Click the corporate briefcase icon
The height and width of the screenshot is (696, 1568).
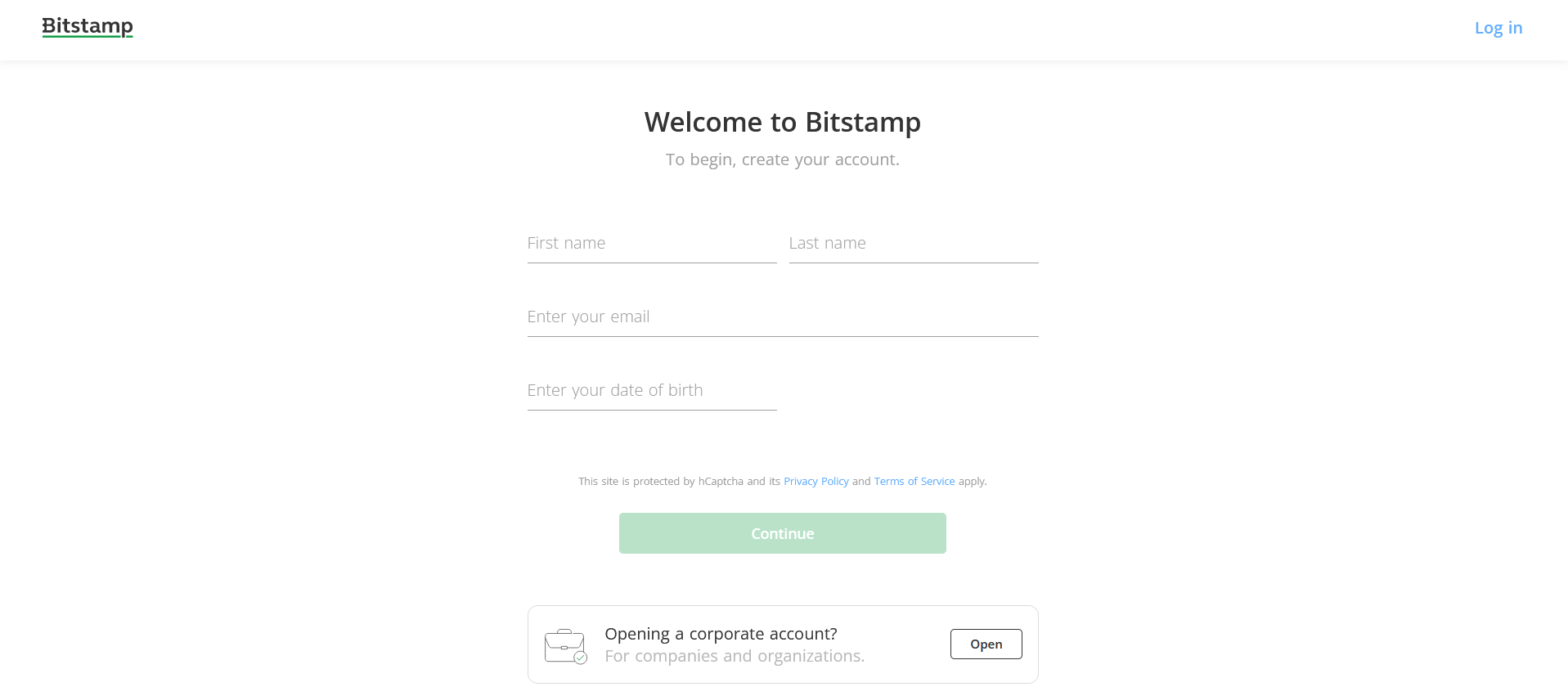tap(564, 644)
